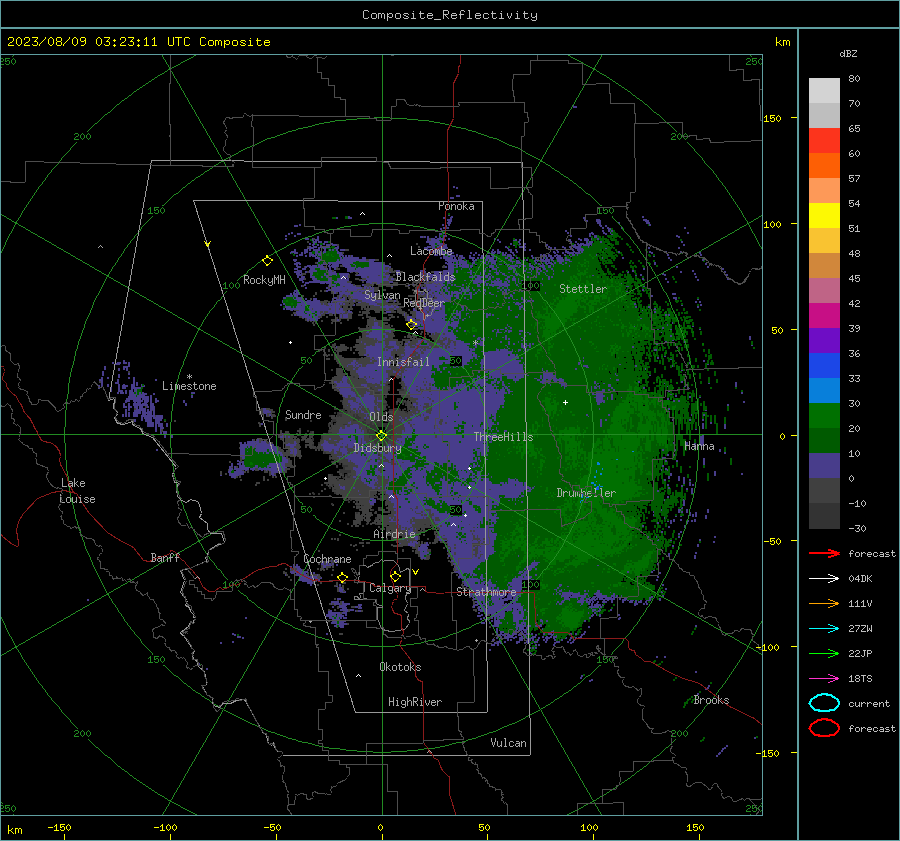Select the Calgary city label
This screenshot has width=900, height=841.
(390, 588)
